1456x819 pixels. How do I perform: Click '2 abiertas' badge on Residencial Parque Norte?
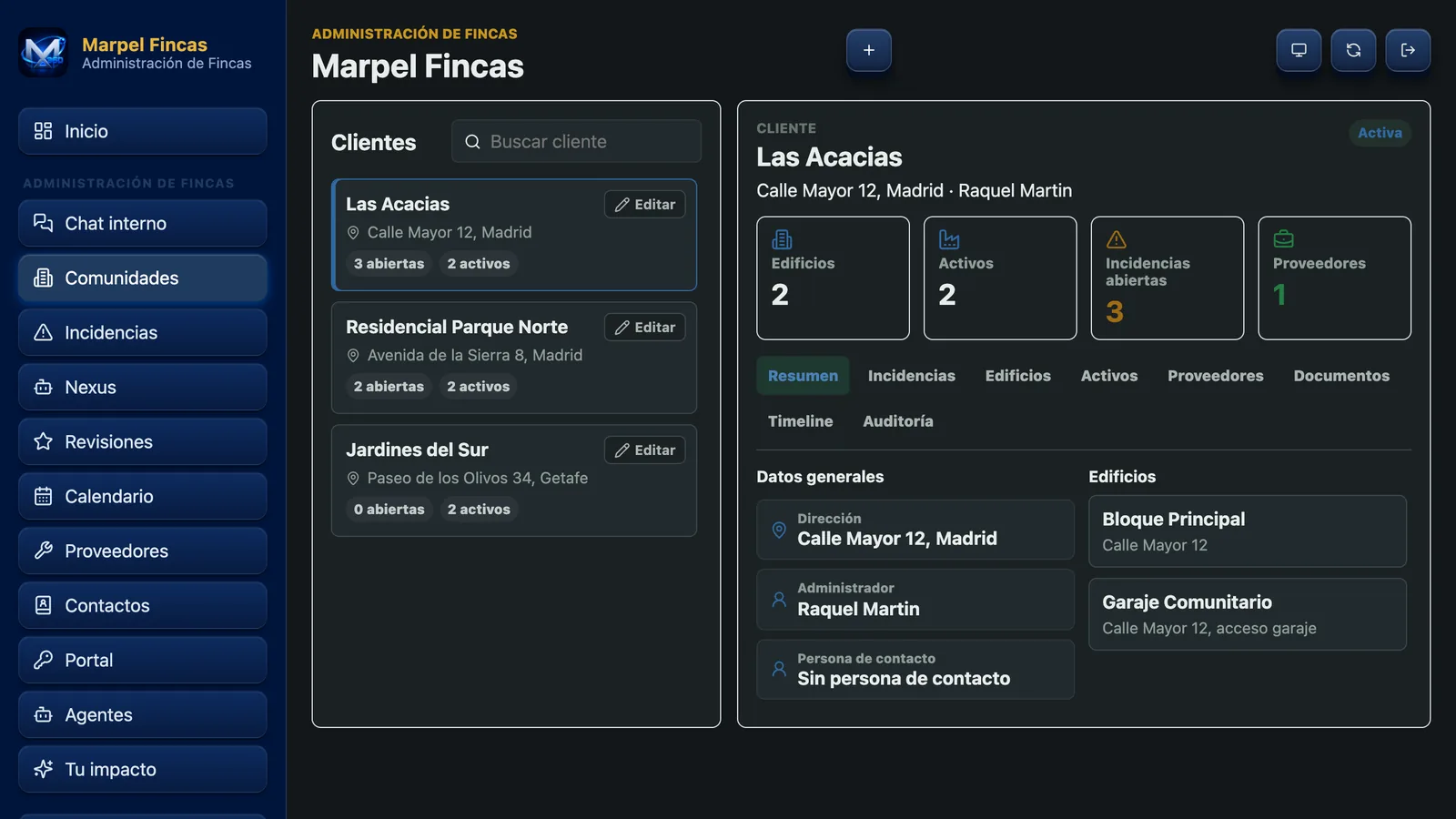pyautogui.click(x=389, y=386)
